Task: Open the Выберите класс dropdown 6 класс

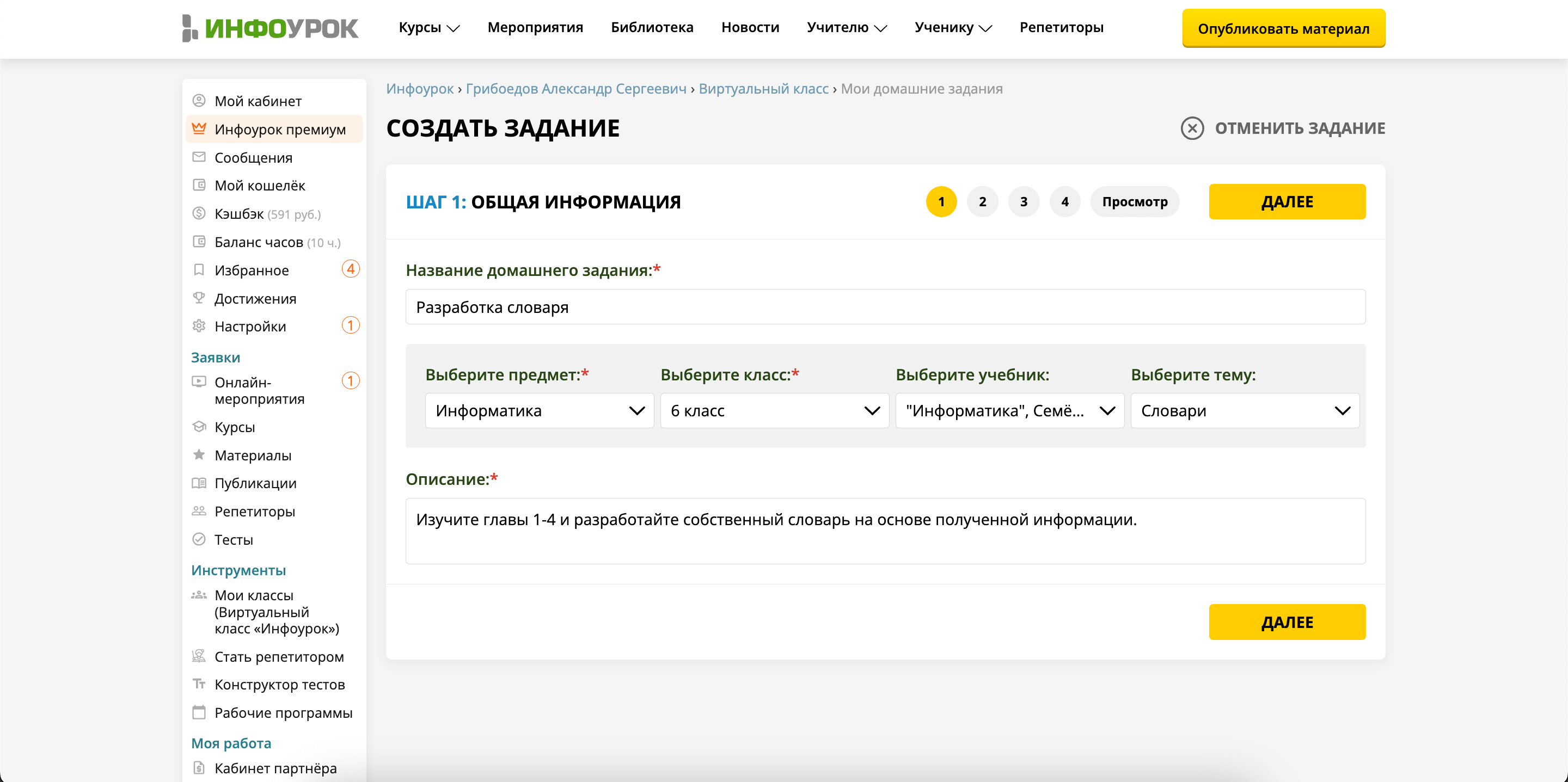Action: [774, 411]
